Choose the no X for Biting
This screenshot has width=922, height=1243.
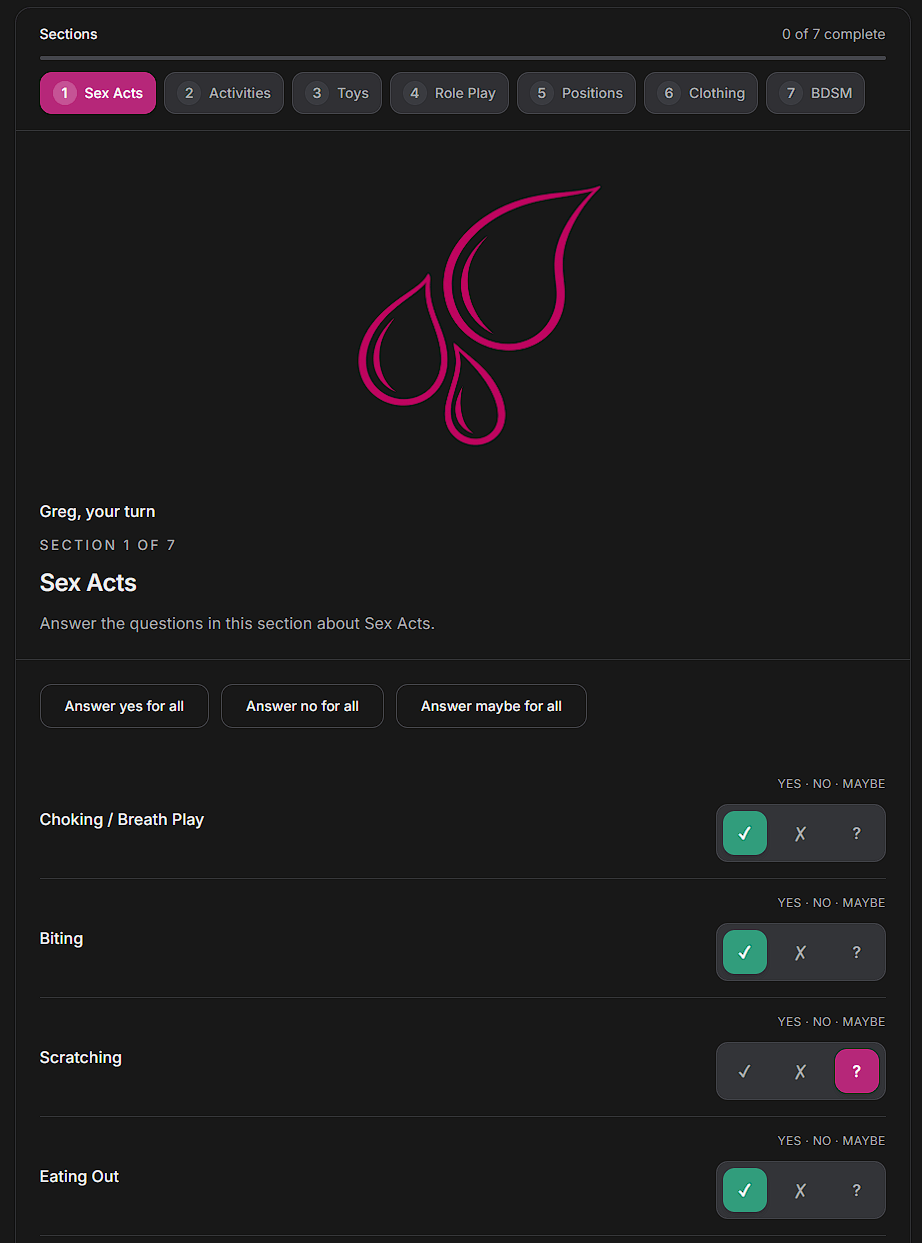tap(800, 952)
